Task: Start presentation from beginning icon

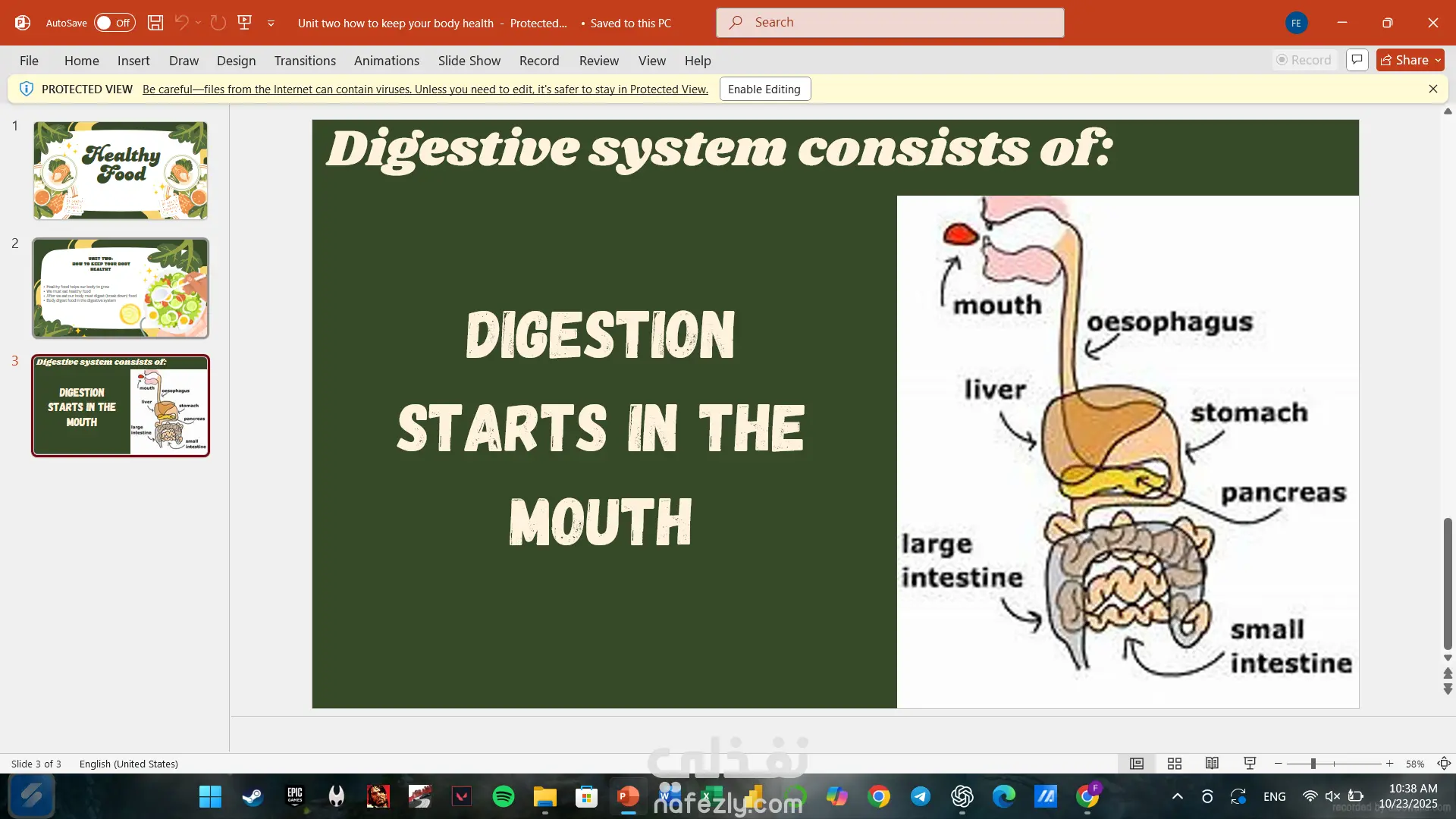Action: pyautogui.click(x=244, y=23)
